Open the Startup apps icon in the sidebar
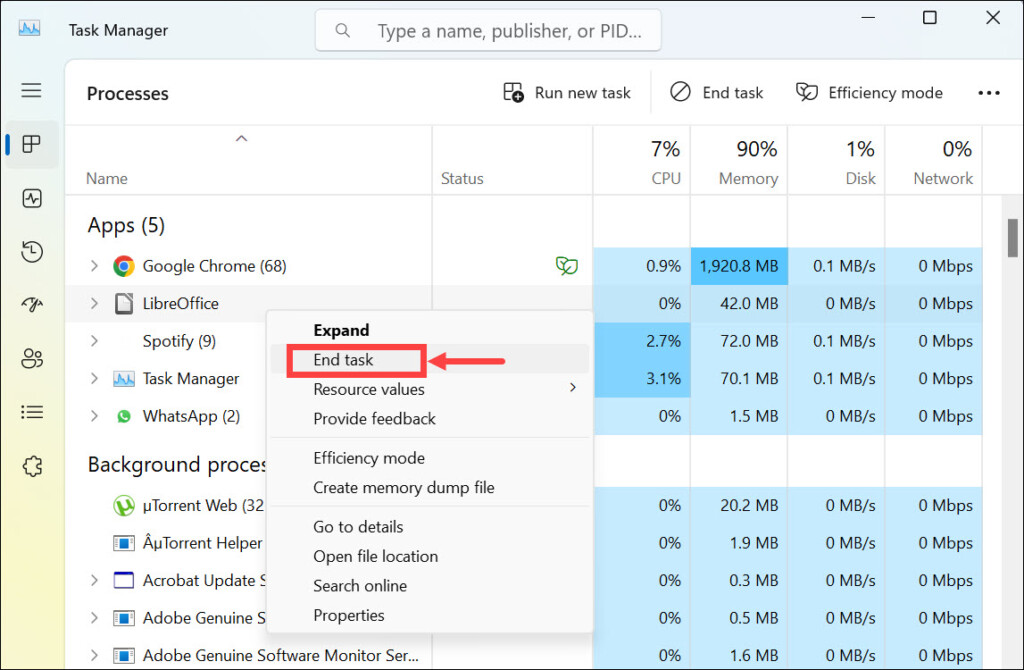The width and height of the screenshot is (1024, 670). (32, 305)
